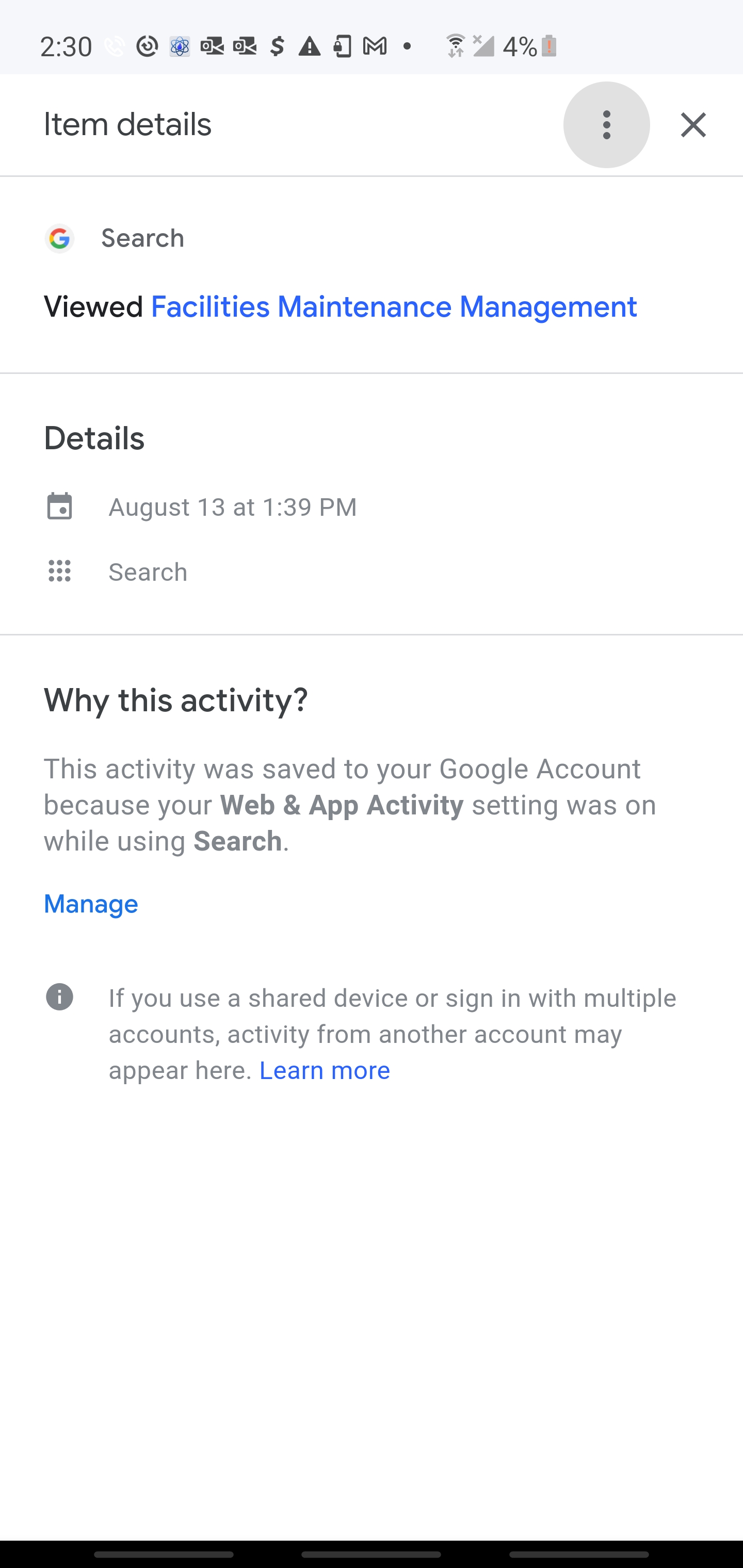743x1568 pixels.
Task: Tap the info icon near shared device note
Action: pos(60,997)
